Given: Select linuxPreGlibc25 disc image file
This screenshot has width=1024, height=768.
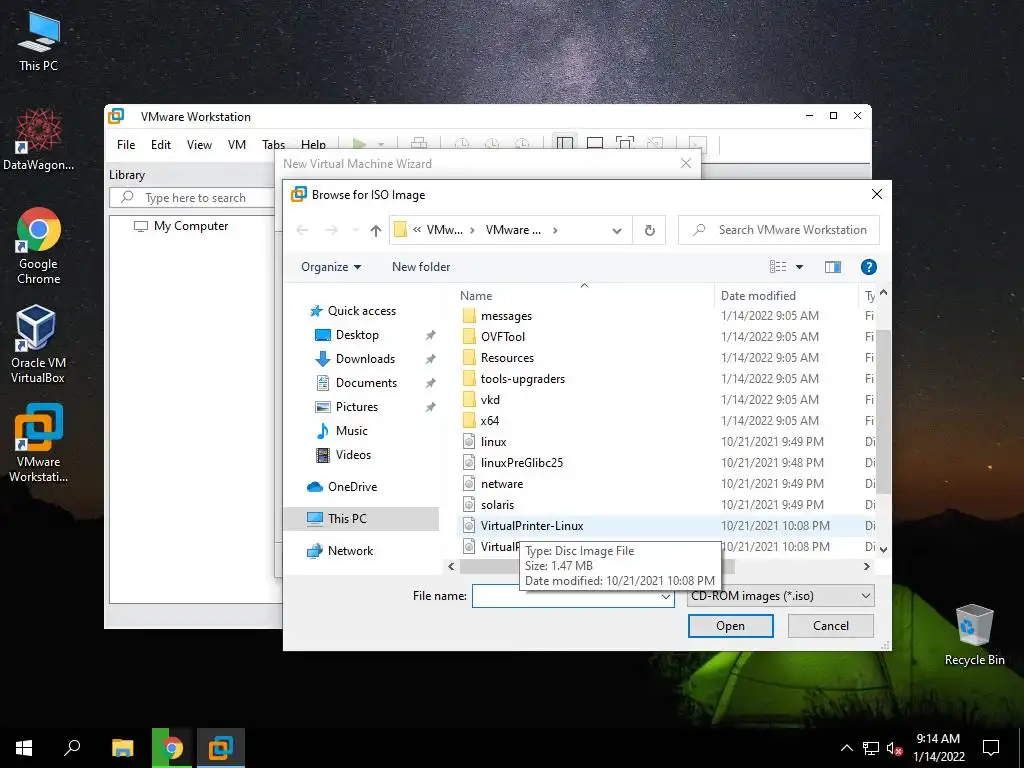Looking at the screenshot, I should point(522,463).
